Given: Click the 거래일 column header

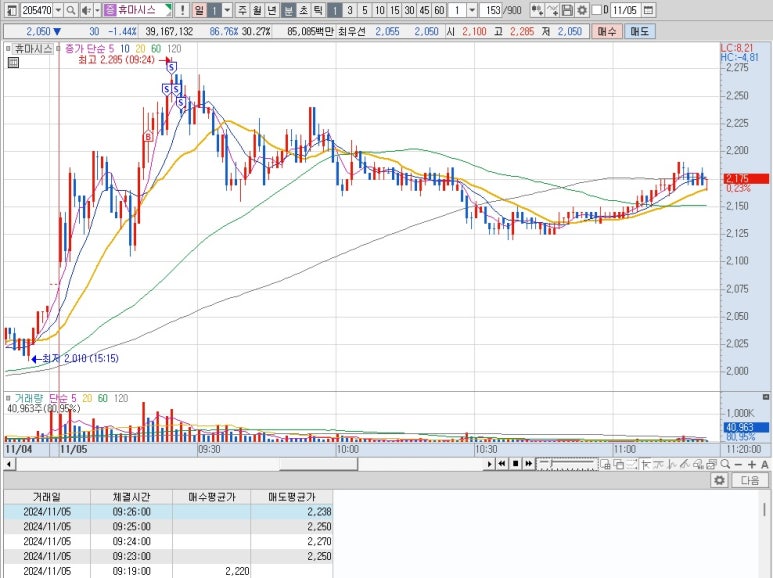Looking at the screenshot, I should point(47,497).
